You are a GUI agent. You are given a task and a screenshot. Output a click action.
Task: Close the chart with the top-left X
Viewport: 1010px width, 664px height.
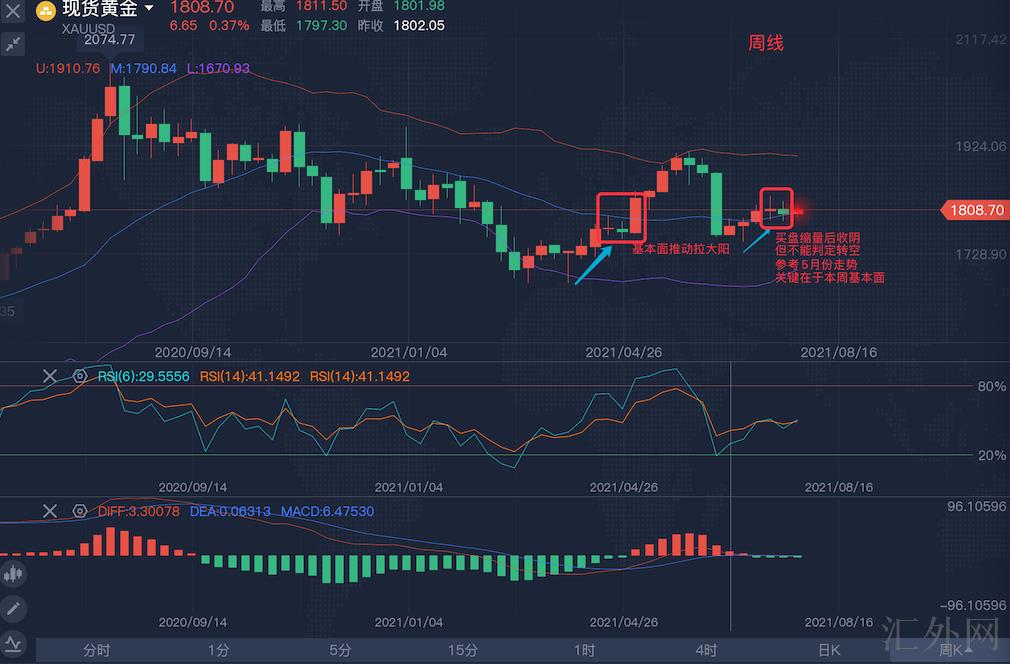(x=13, y=13)
